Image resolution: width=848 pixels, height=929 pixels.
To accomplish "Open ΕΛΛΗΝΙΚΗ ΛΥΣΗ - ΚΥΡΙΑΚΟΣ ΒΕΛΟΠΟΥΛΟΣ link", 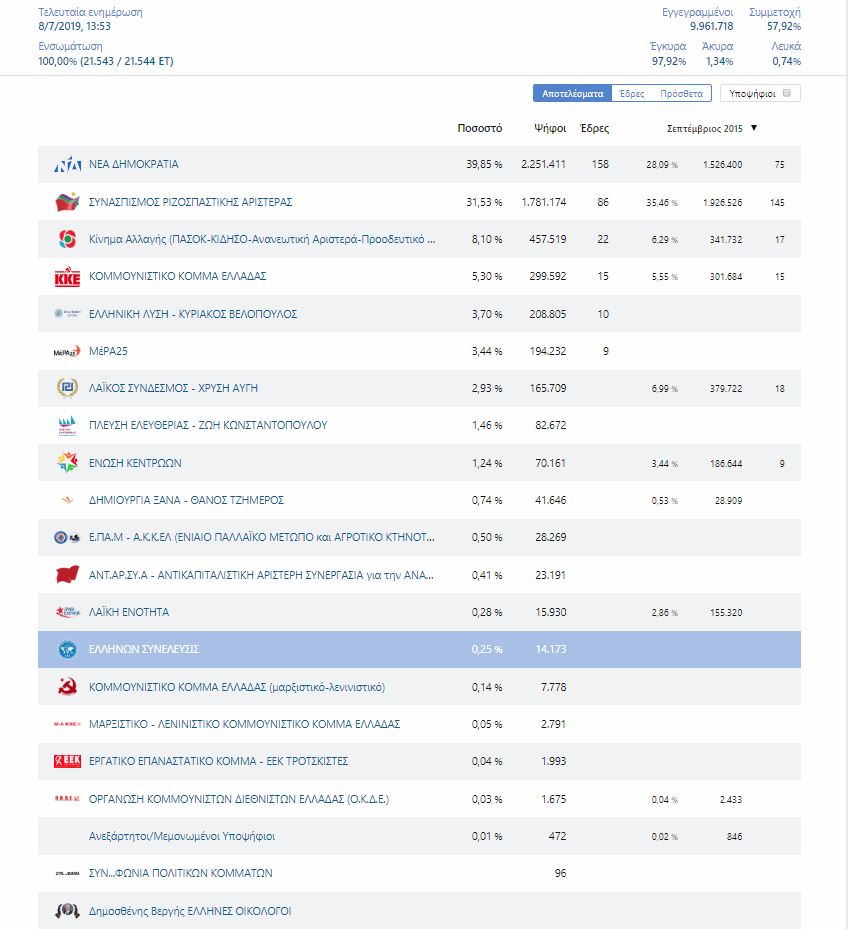I will (x=193, y=314).
